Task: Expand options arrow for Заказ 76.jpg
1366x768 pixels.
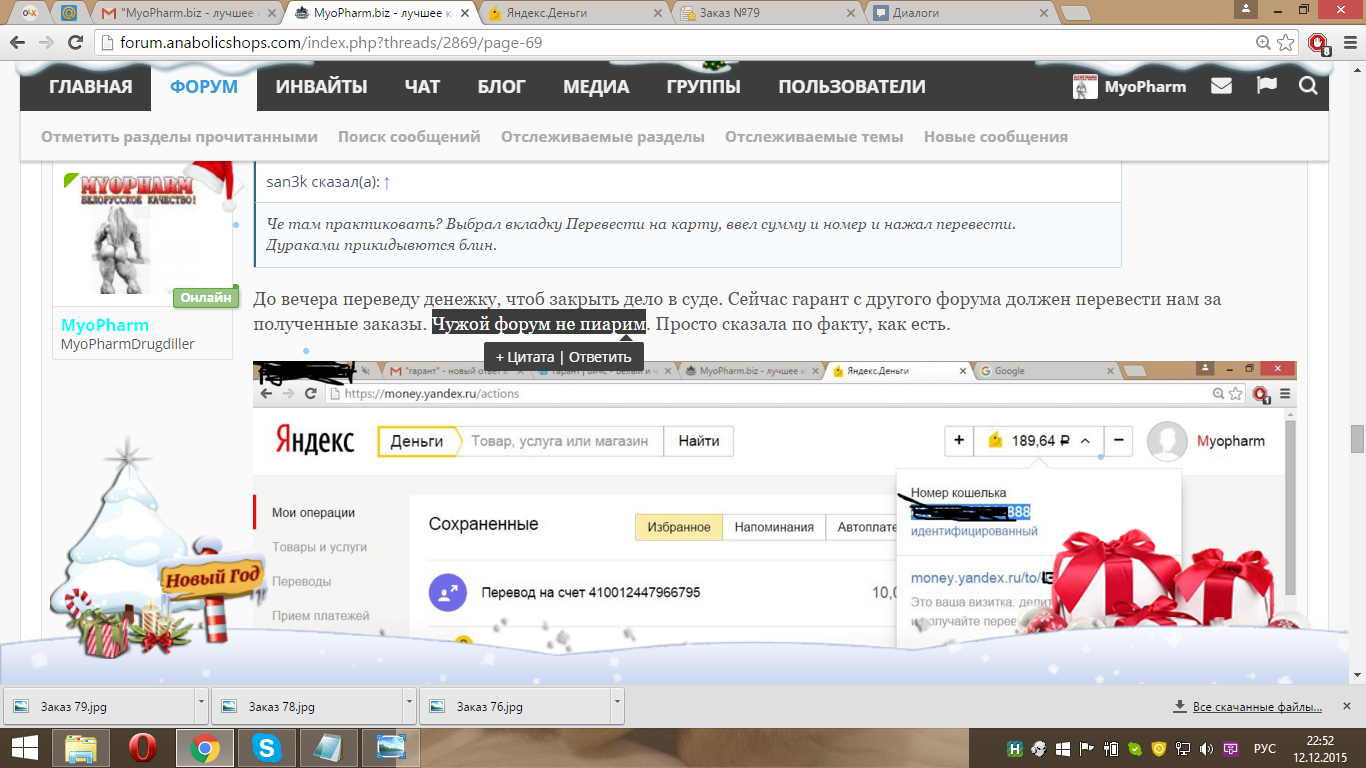Action: 617,706
